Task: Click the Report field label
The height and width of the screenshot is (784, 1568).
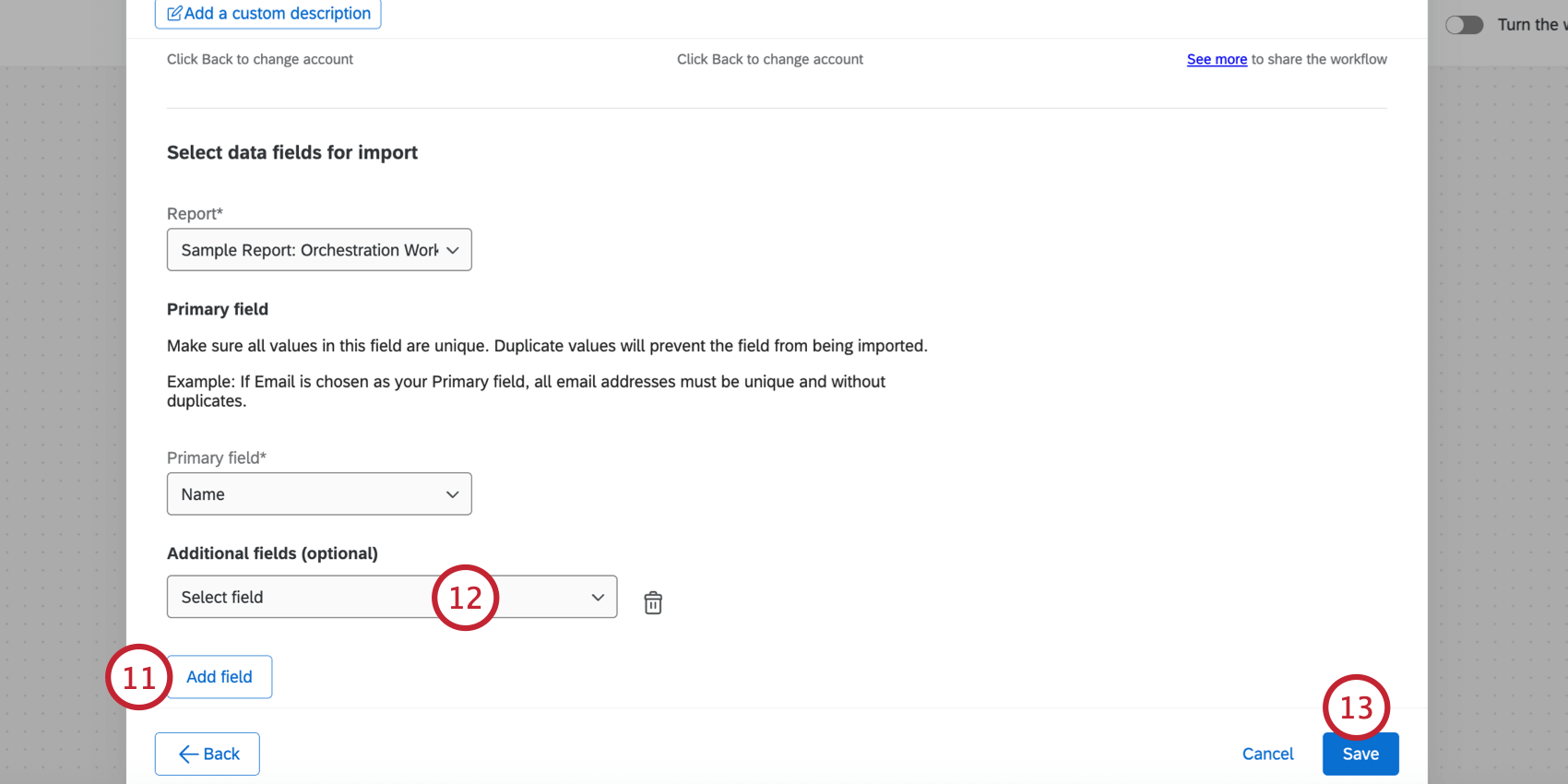Action: (195, 214)
